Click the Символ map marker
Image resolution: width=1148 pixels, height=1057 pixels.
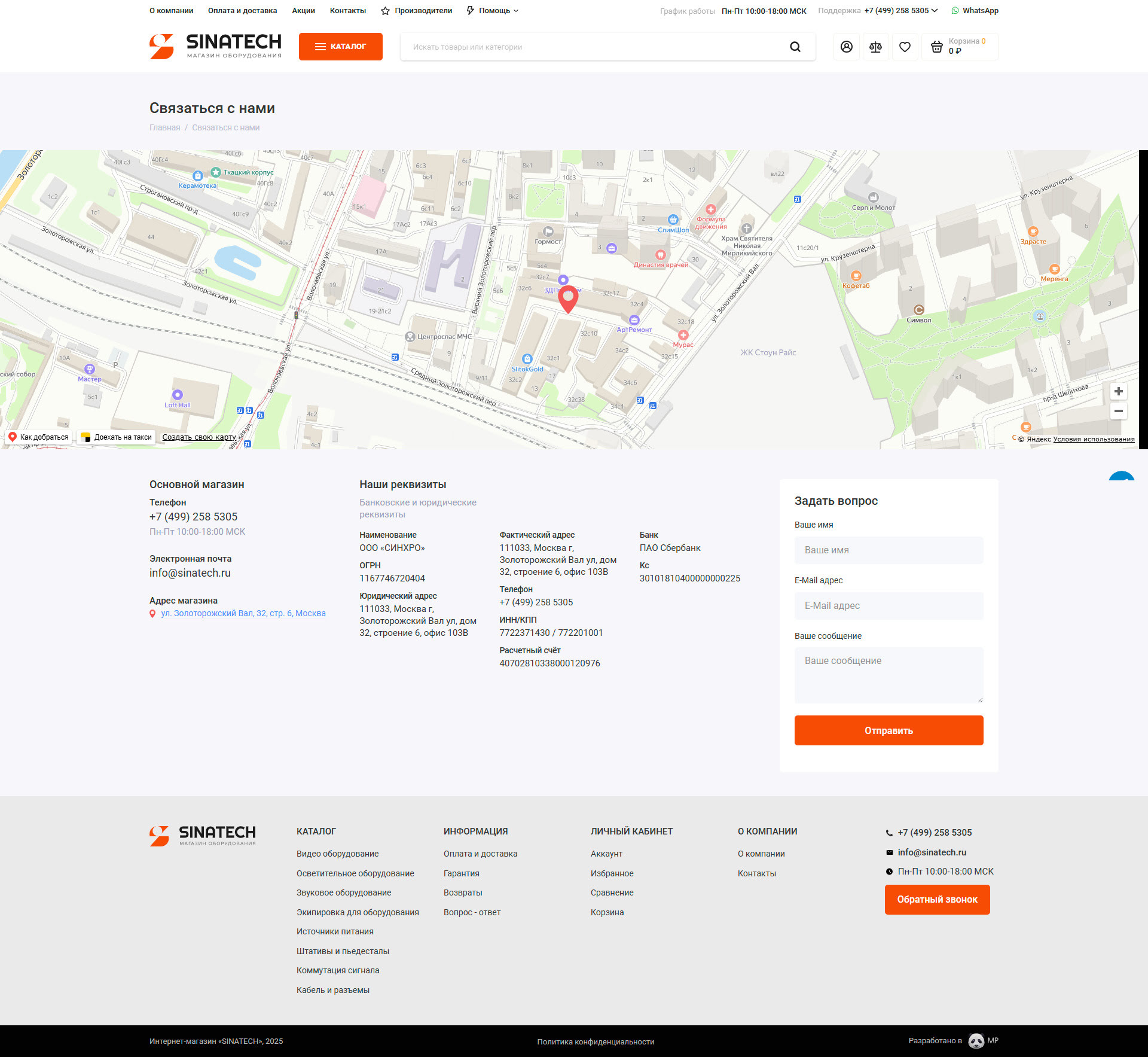pos(919,309)
